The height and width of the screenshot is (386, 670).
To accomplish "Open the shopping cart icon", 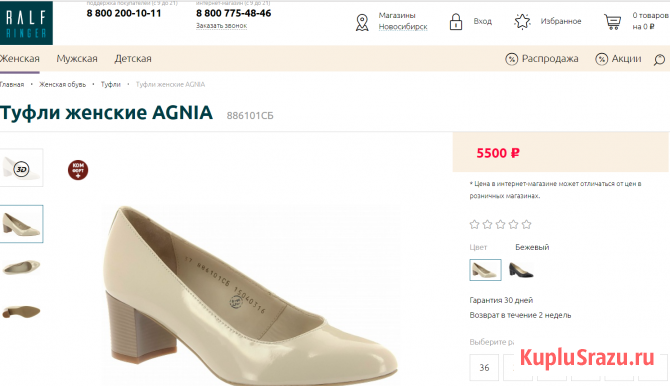I will [x=612, y=21].
